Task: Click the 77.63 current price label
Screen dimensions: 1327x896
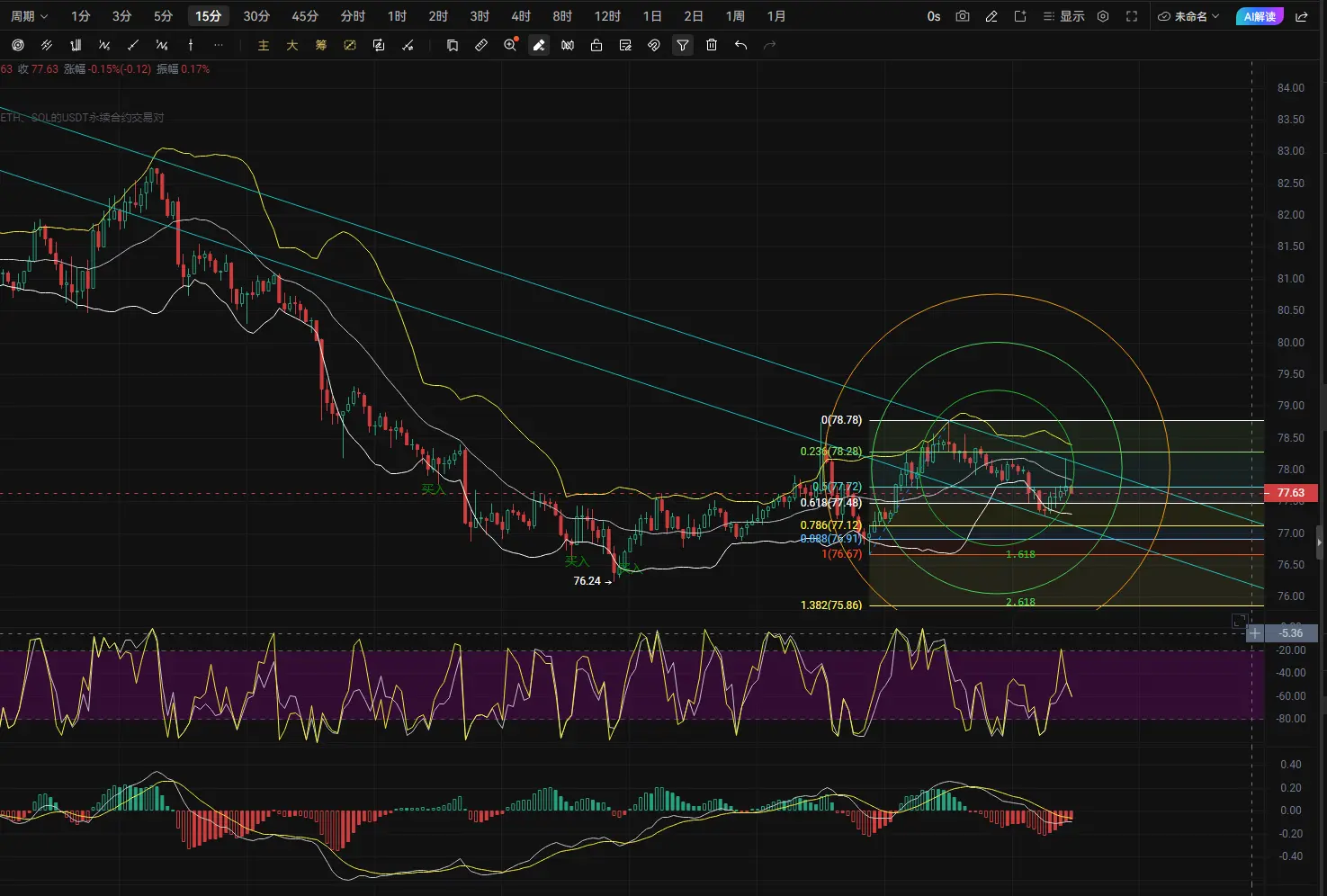Action: pyautogui.click(x=1291, y=493)
